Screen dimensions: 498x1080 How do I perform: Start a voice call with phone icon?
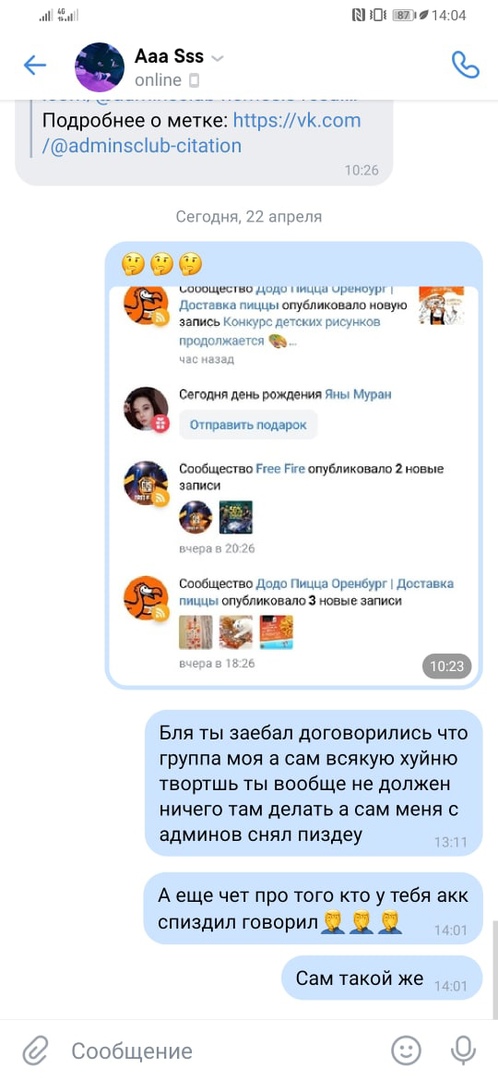[465, 65]
